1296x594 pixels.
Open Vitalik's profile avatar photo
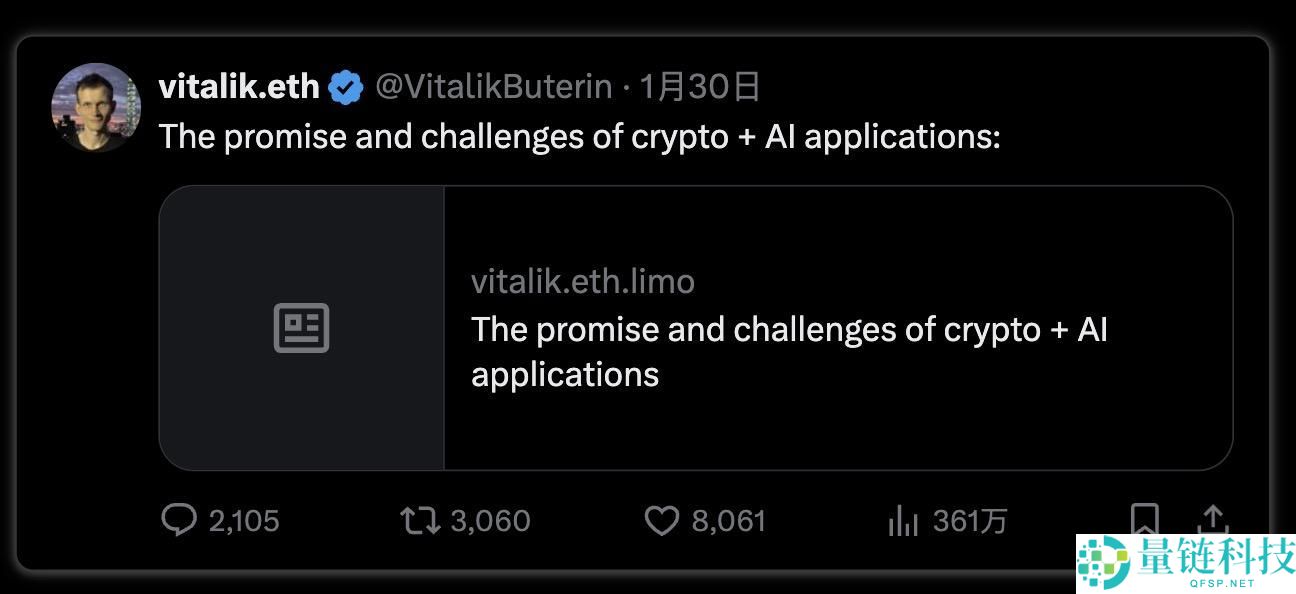[x=96, y=107]
